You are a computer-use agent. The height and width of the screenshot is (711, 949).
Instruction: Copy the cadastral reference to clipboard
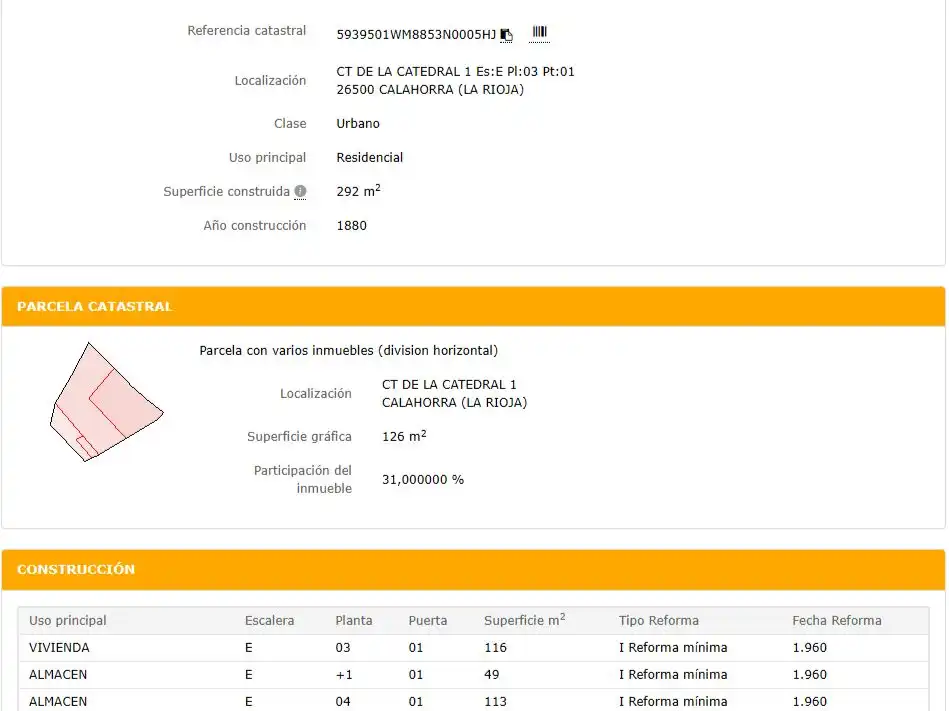[507, 35]
